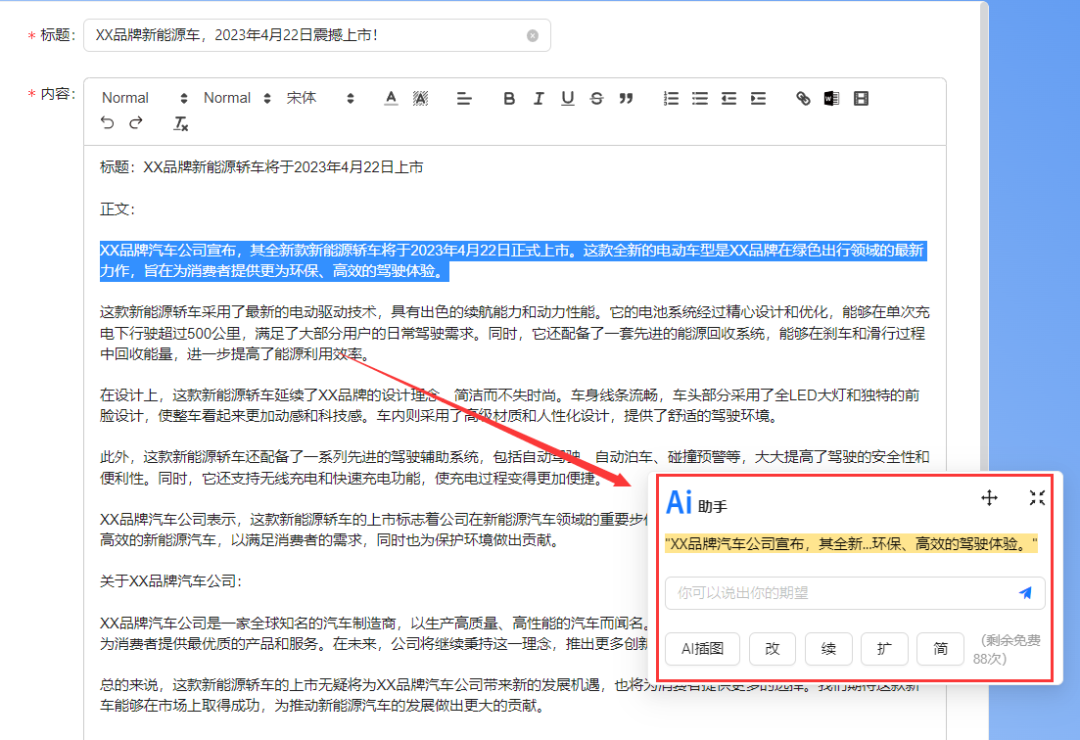Viewport: 1080px width, 740px height.
Task: Decrease indent of the paragraph
Action: coord(729,99)
